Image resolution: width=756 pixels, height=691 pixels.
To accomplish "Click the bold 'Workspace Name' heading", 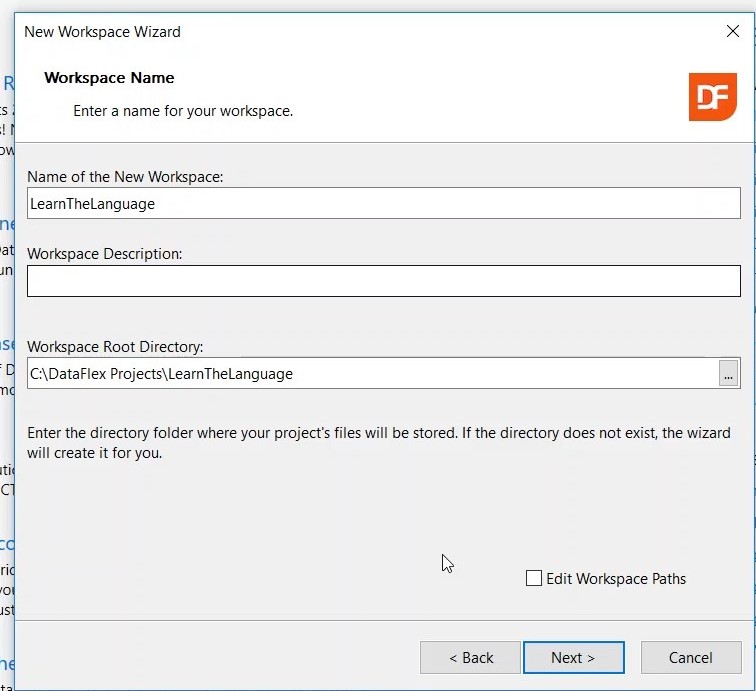I will tap(109, 78).
